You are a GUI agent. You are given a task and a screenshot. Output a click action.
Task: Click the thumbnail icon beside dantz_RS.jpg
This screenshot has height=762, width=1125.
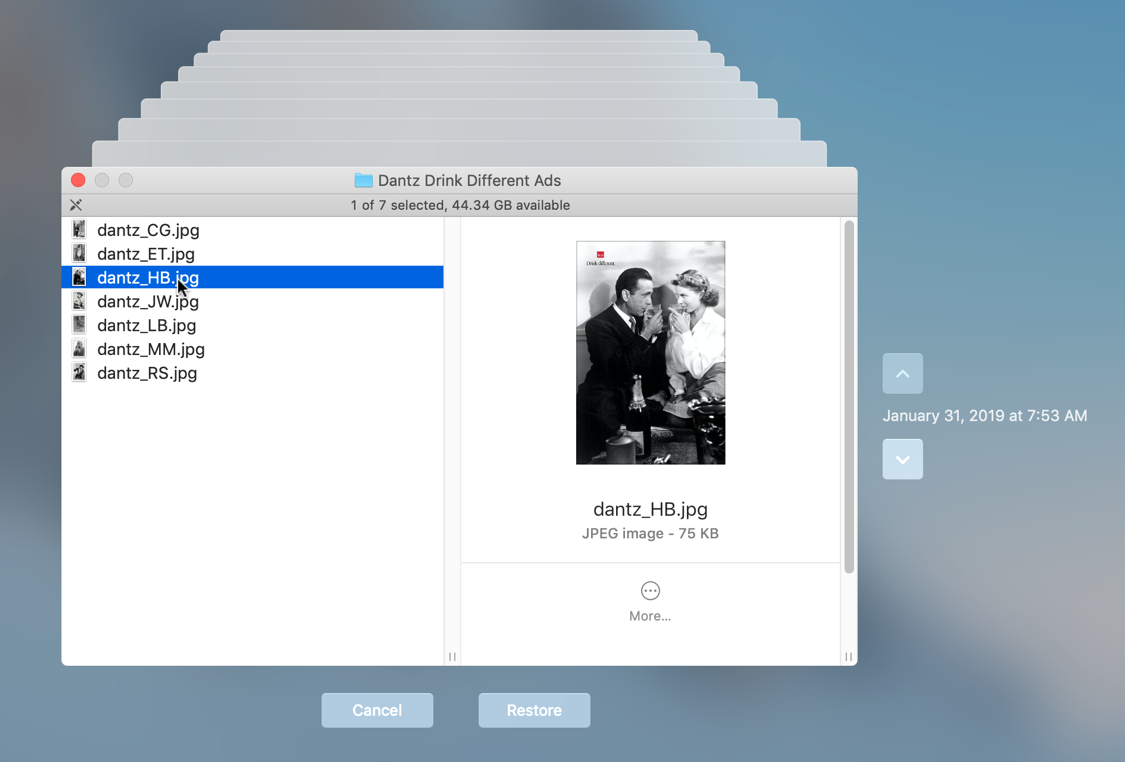[79, 373]
